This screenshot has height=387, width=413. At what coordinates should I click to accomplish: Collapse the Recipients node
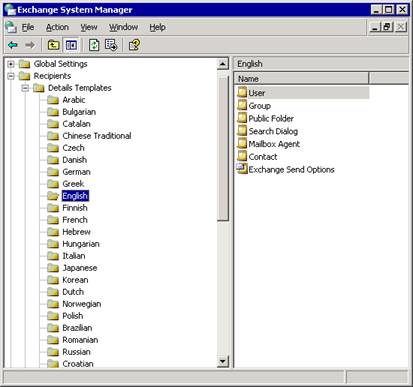point(11,76)
